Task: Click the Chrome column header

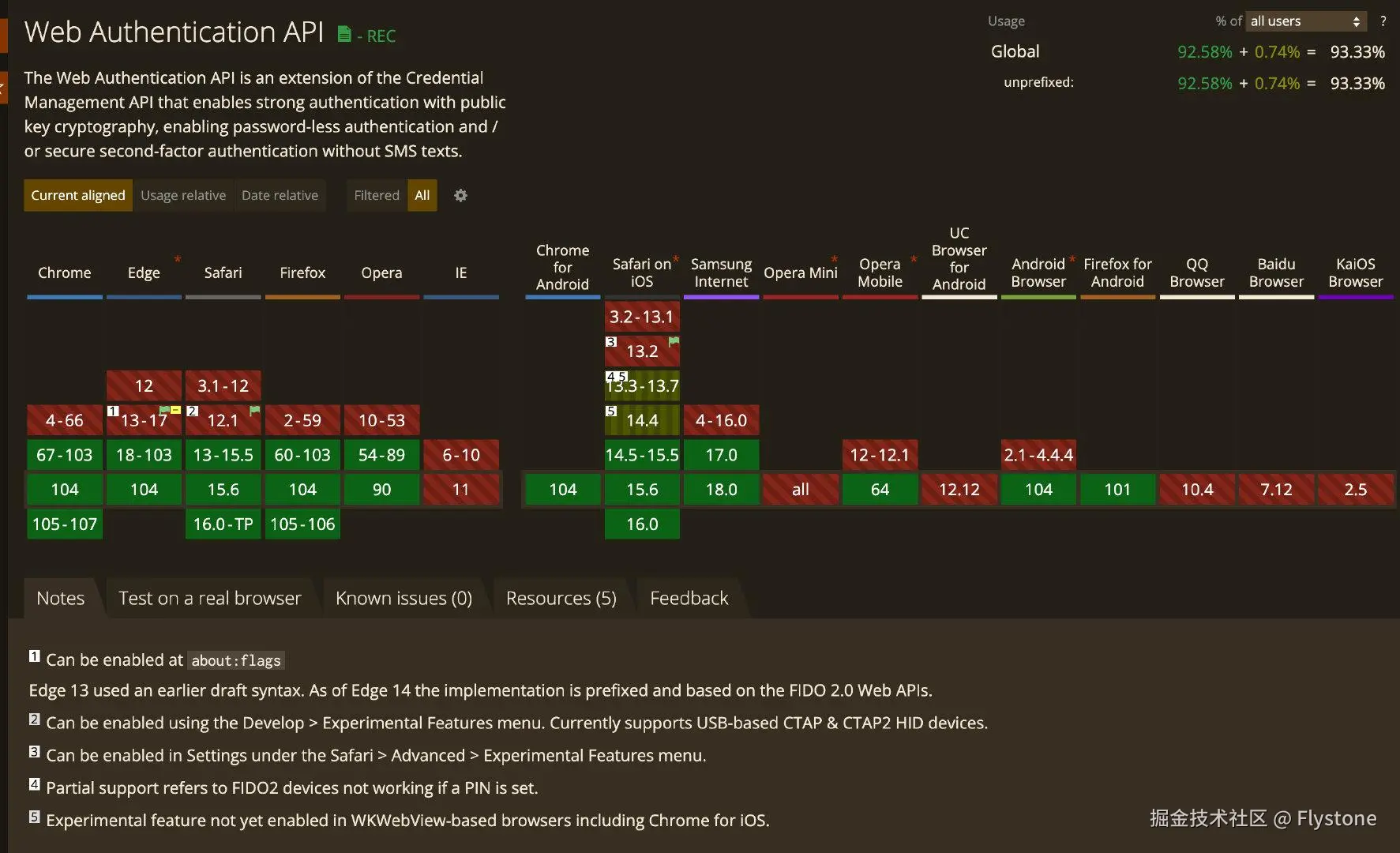Action: point(65,272)
